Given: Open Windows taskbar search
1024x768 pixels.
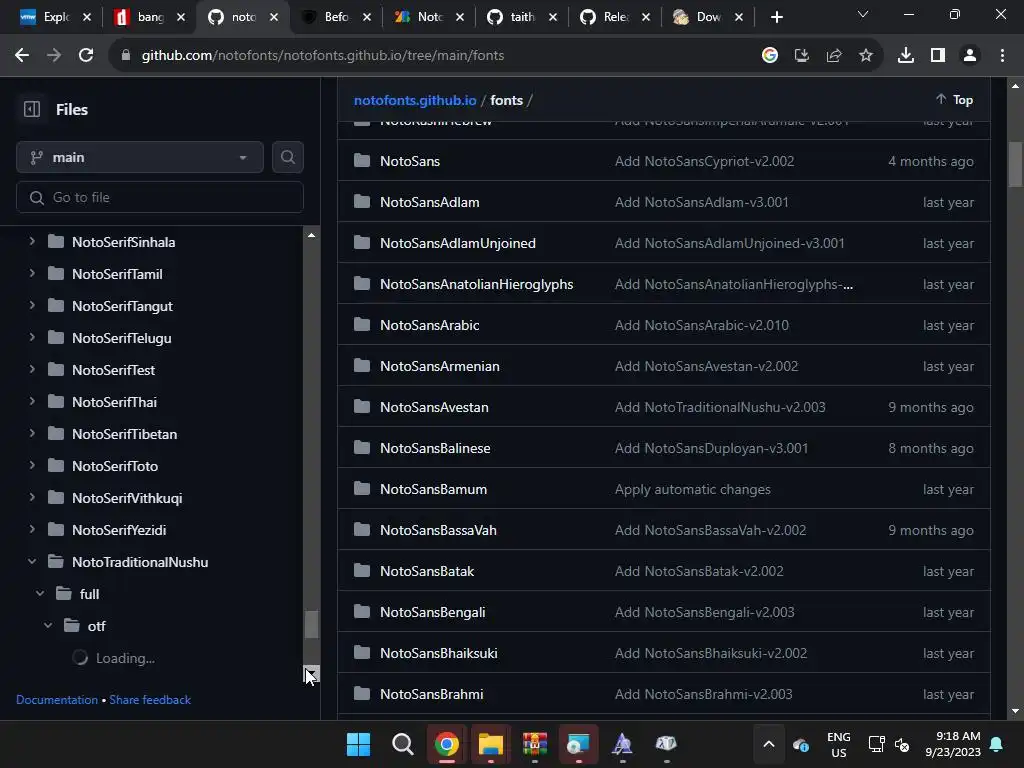Looking at the screenshot, I should [x=402, y=744].
